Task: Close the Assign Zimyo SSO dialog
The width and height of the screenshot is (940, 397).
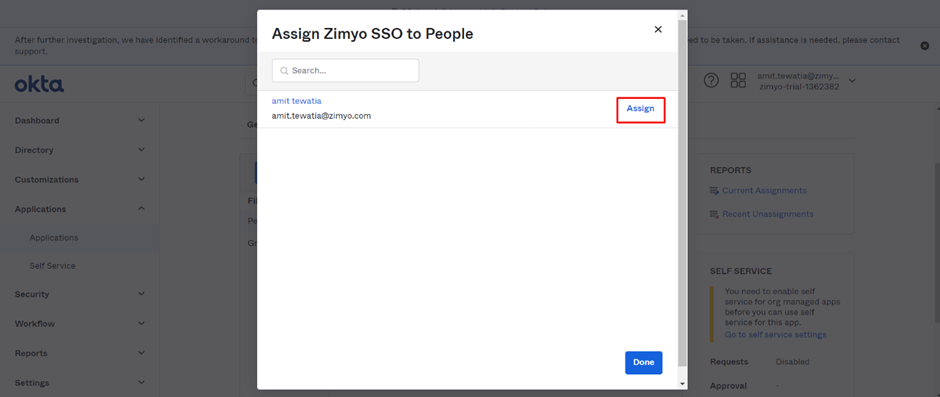Action: [658, 29]
